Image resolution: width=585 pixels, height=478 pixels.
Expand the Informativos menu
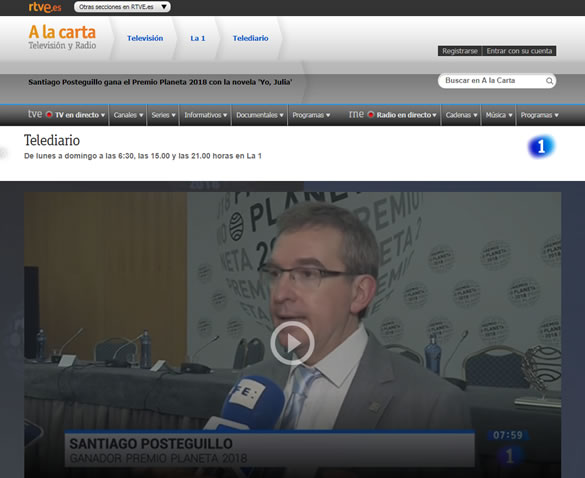pos(206,115)
